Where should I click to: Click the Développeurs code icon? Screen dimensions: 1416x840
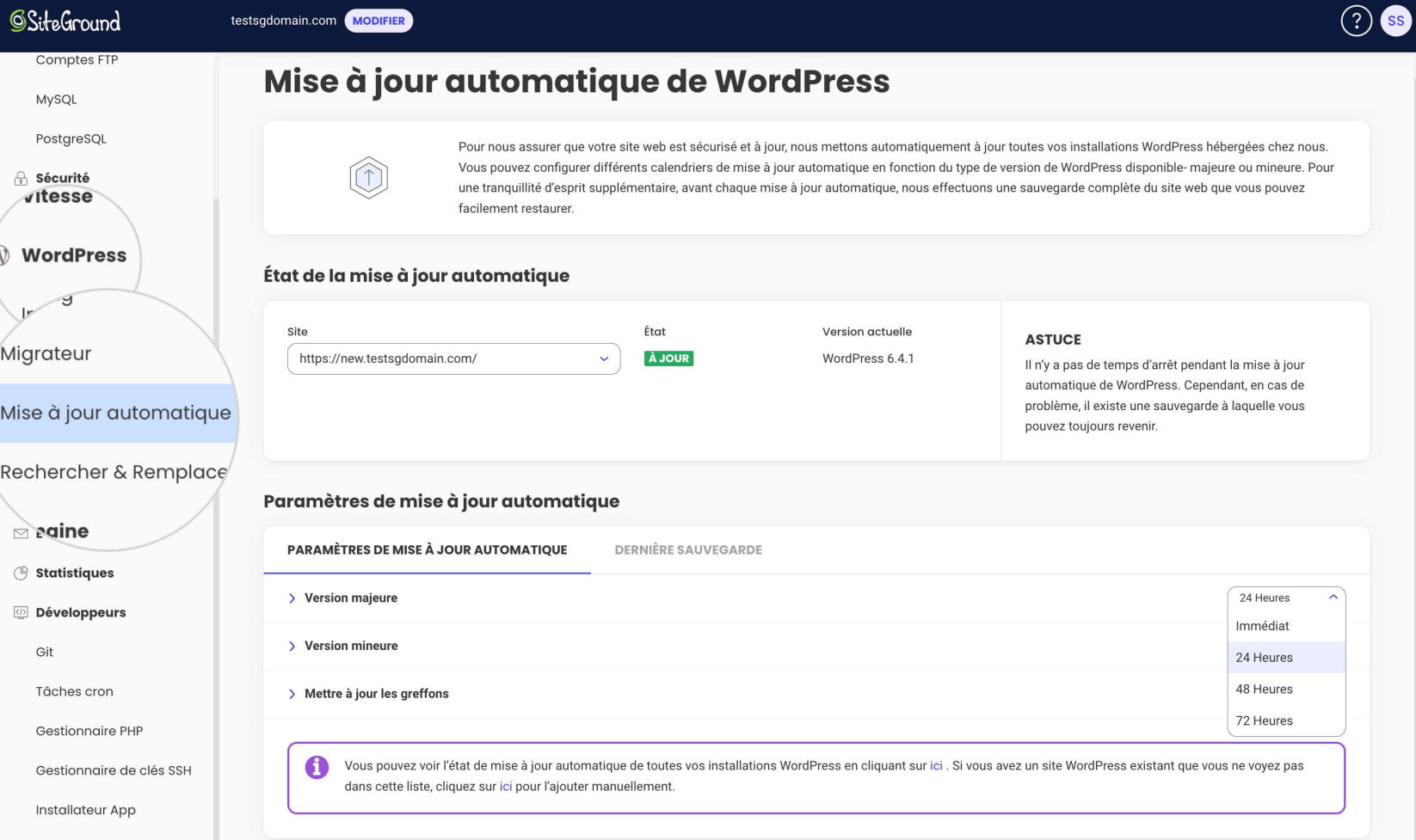tap(21, 612)
